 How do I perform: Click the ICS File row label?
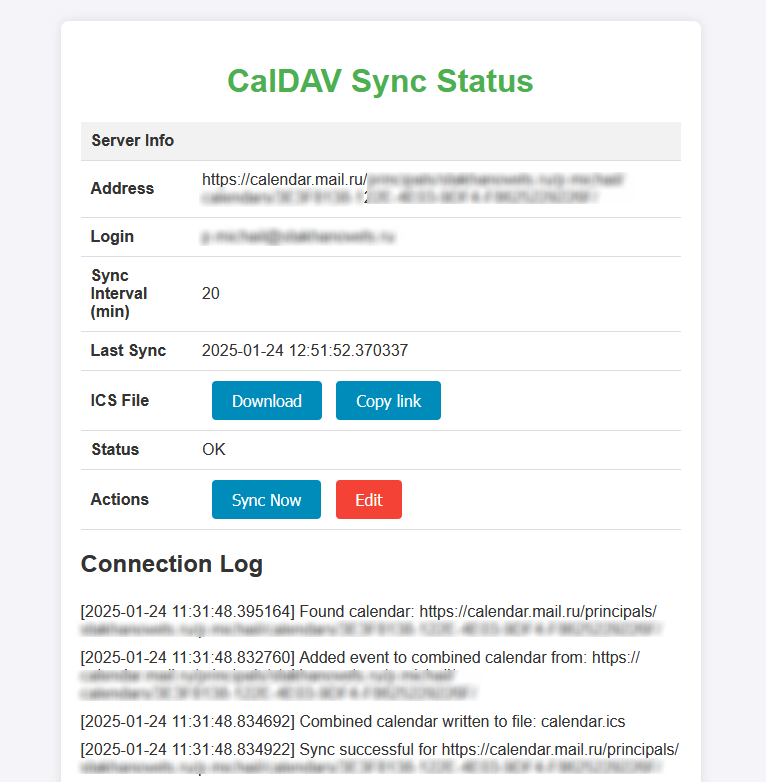120,401
